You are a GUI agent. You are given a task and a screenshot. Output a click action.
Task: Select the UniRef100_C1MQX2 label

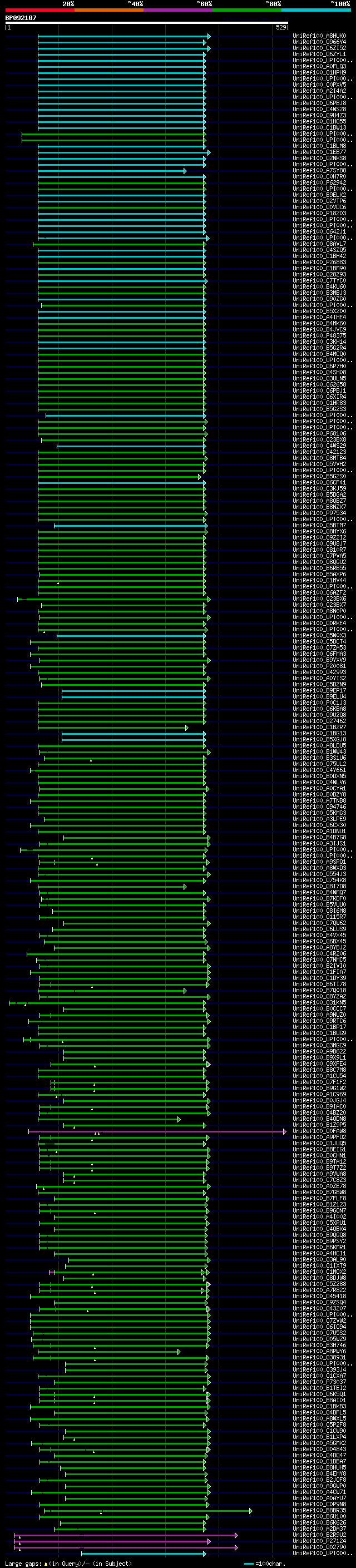click(x=319, y=1272)
